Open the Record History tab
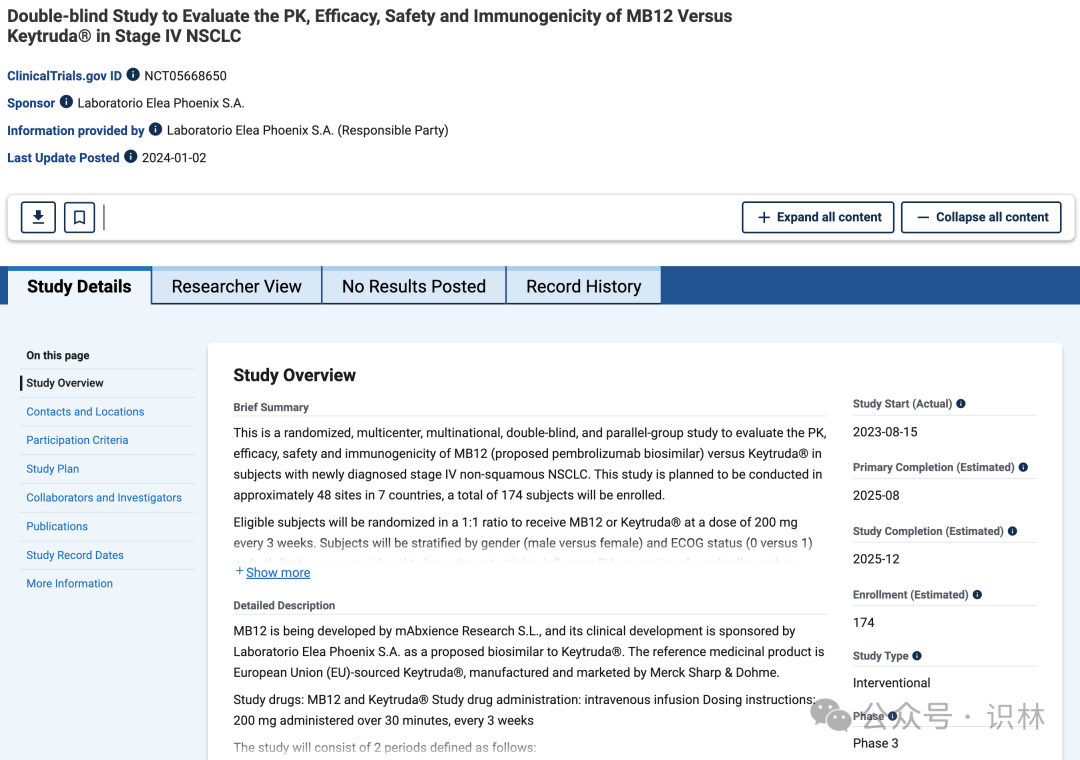Image resolution: width=1080 pixels, height=760 pixels. 583,286
